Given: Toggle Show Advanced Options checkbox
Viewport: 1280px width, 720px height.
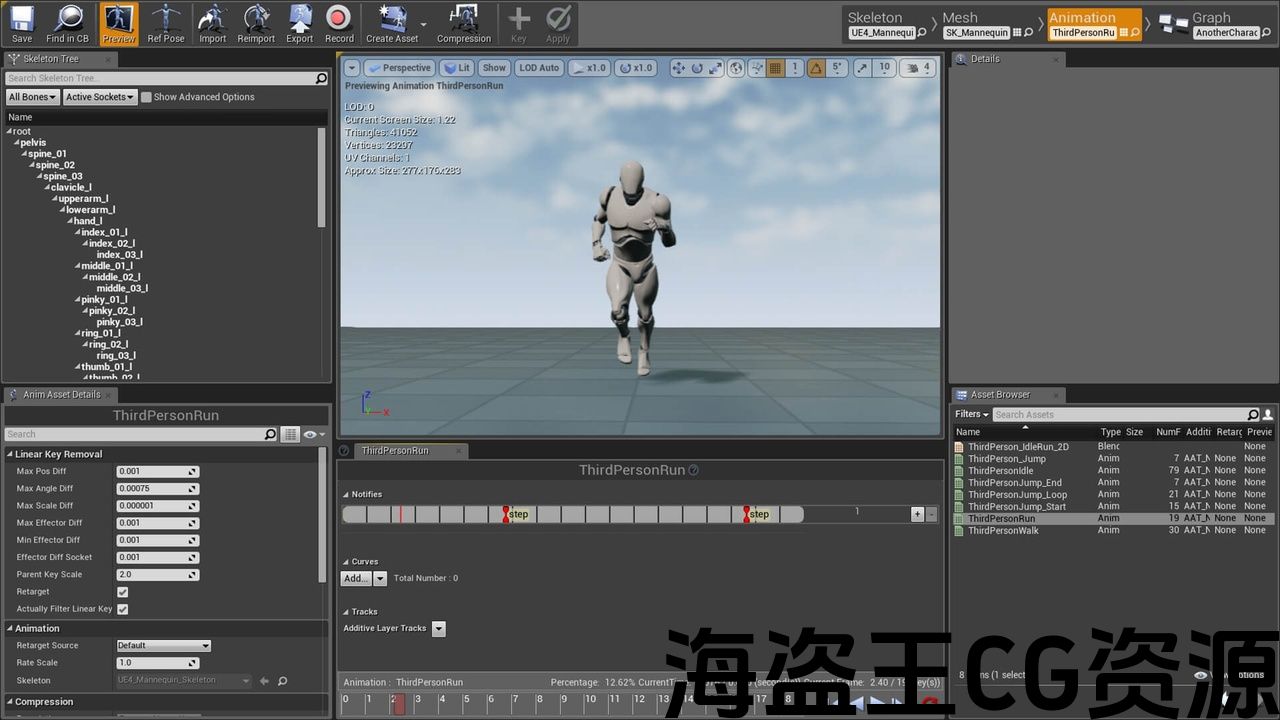Looking at the screenshot, I should [x=146, y=97].
